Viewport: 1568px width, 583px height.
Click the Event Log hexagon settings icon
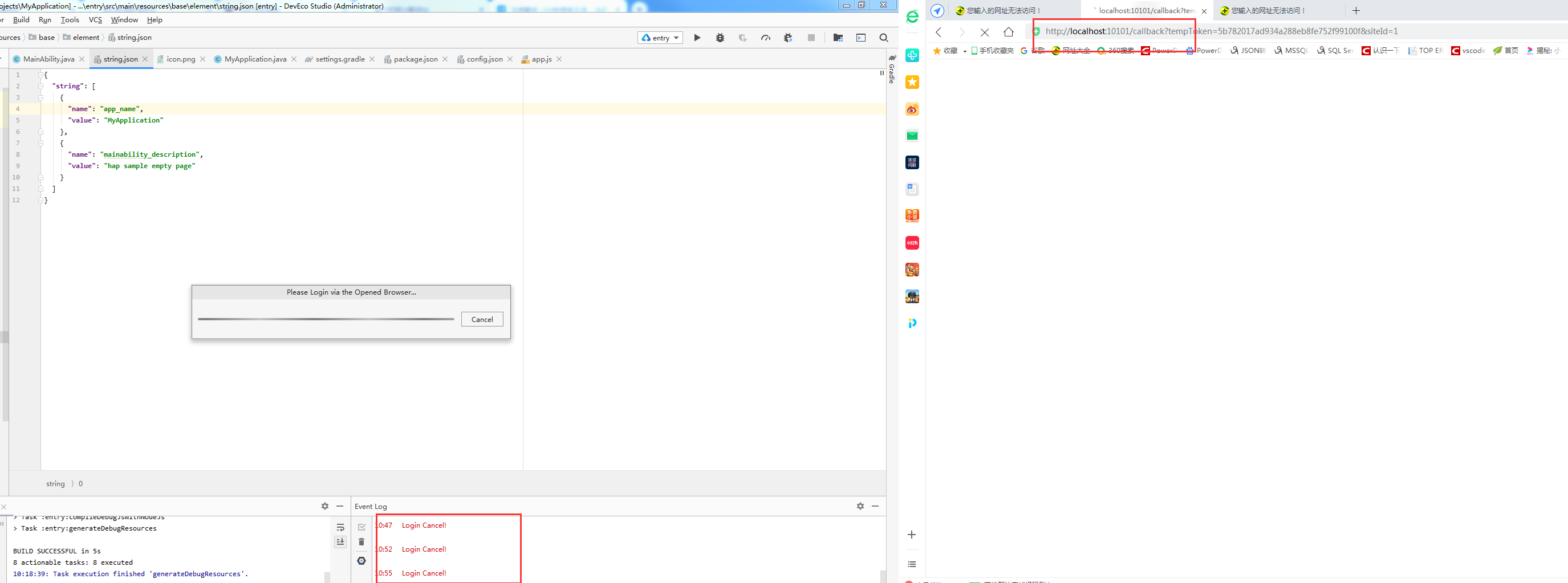tap(361, 560)
